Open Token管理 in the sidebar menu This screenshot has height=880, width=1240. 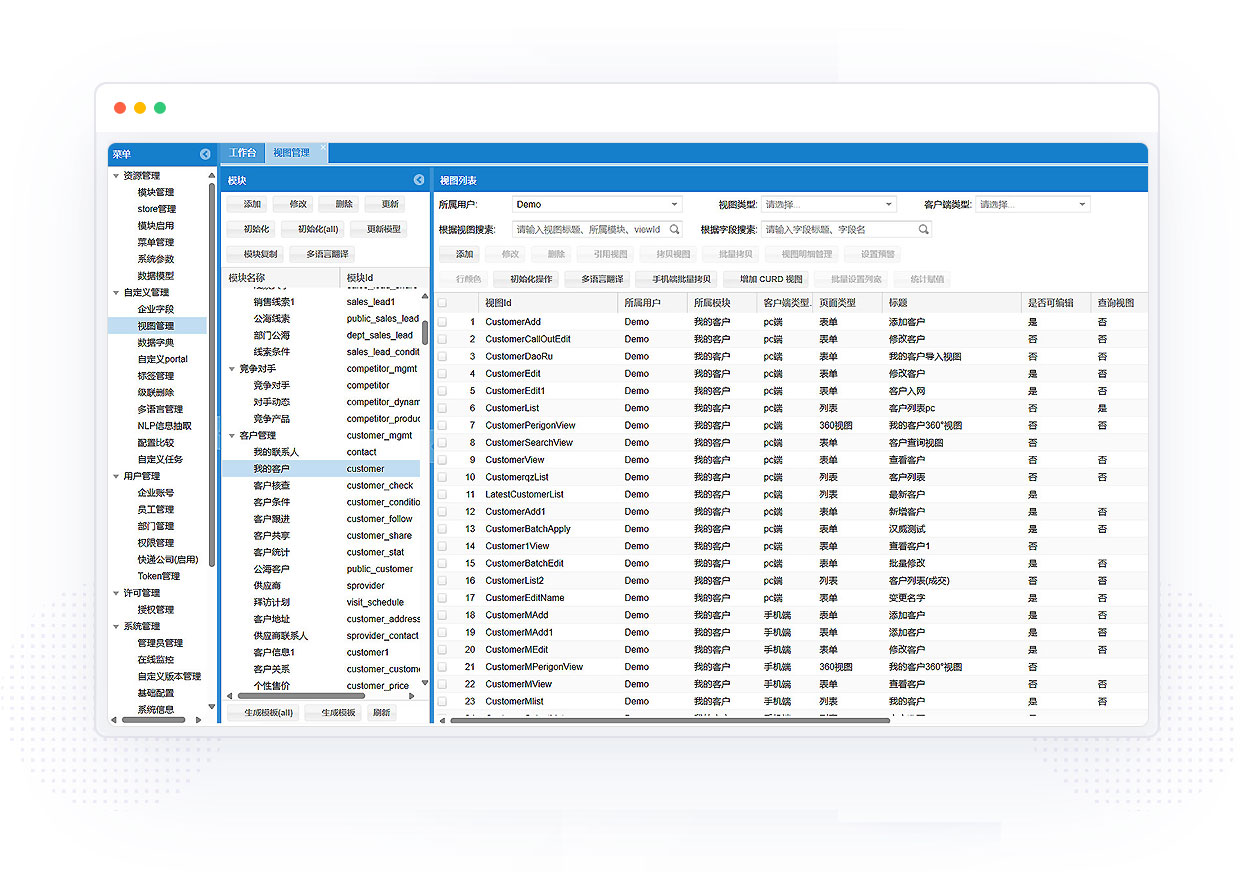tap(158, 576)
